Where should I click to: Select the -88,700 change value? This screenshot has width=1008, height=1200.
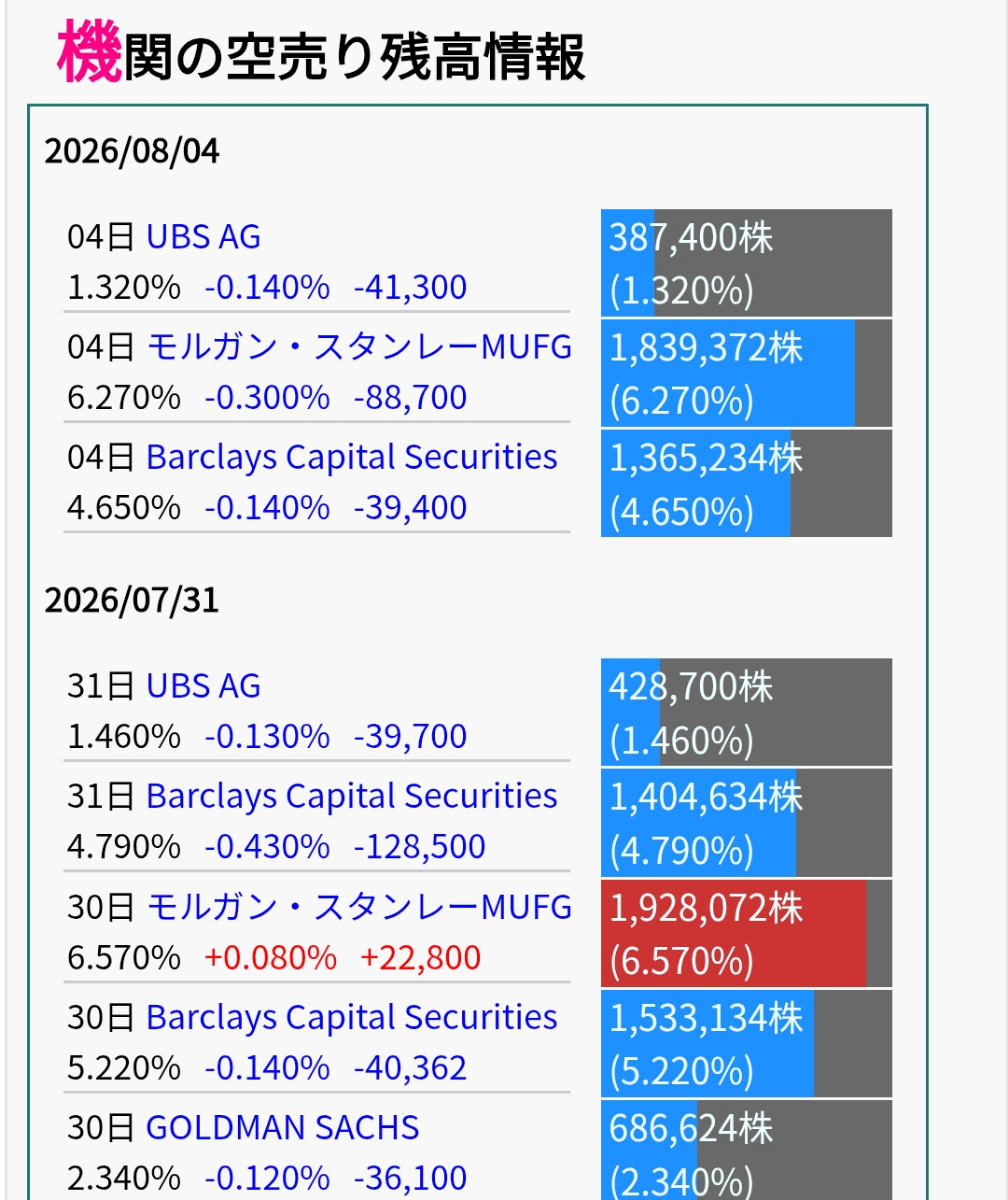click(x=410, y=398)
